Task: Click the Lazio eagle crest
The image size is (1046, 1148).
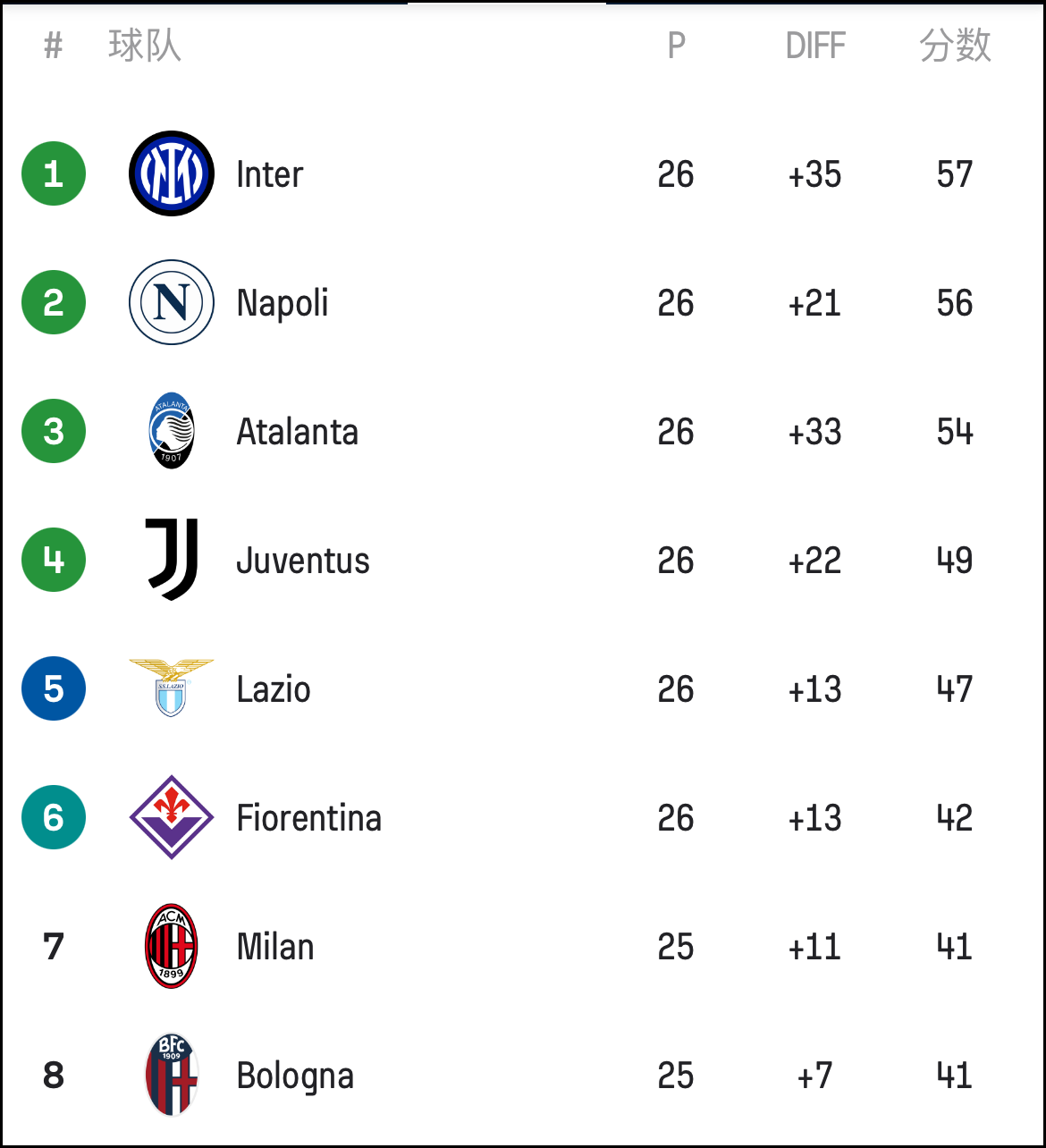Action: point(172,688)
